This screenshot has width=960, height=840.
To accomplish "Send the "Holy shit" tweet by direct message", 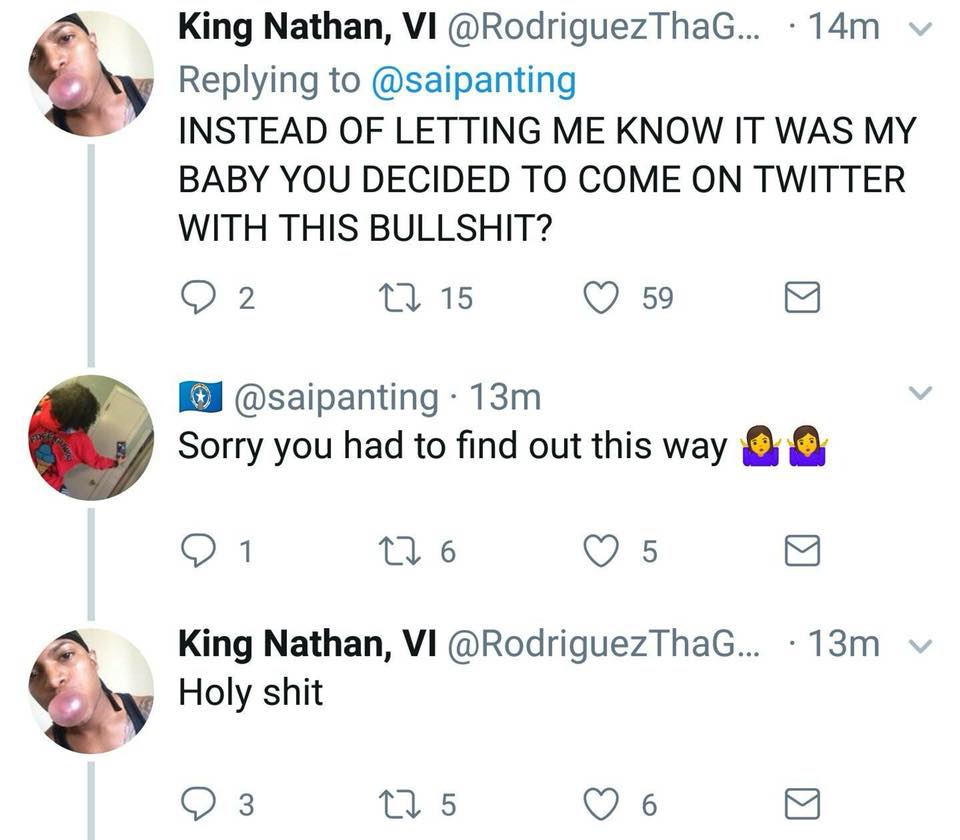I will coord(801,803).
